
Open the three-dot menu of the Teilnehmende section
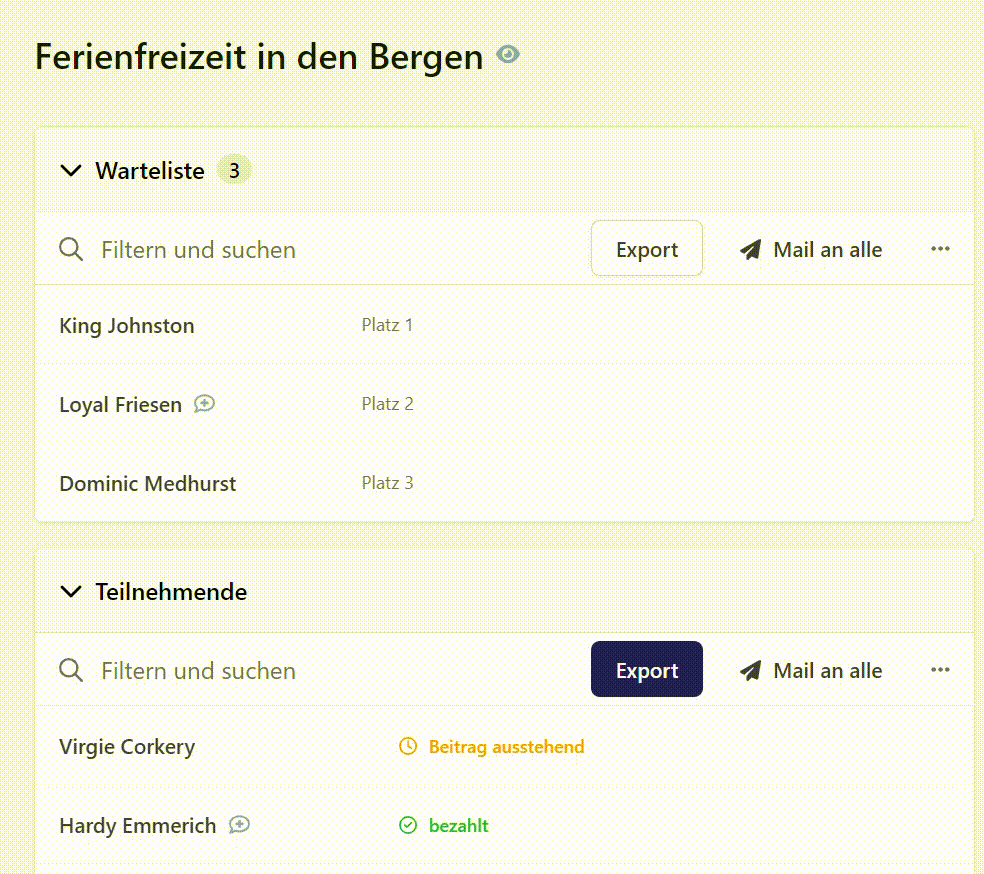(x=940, y=670)
